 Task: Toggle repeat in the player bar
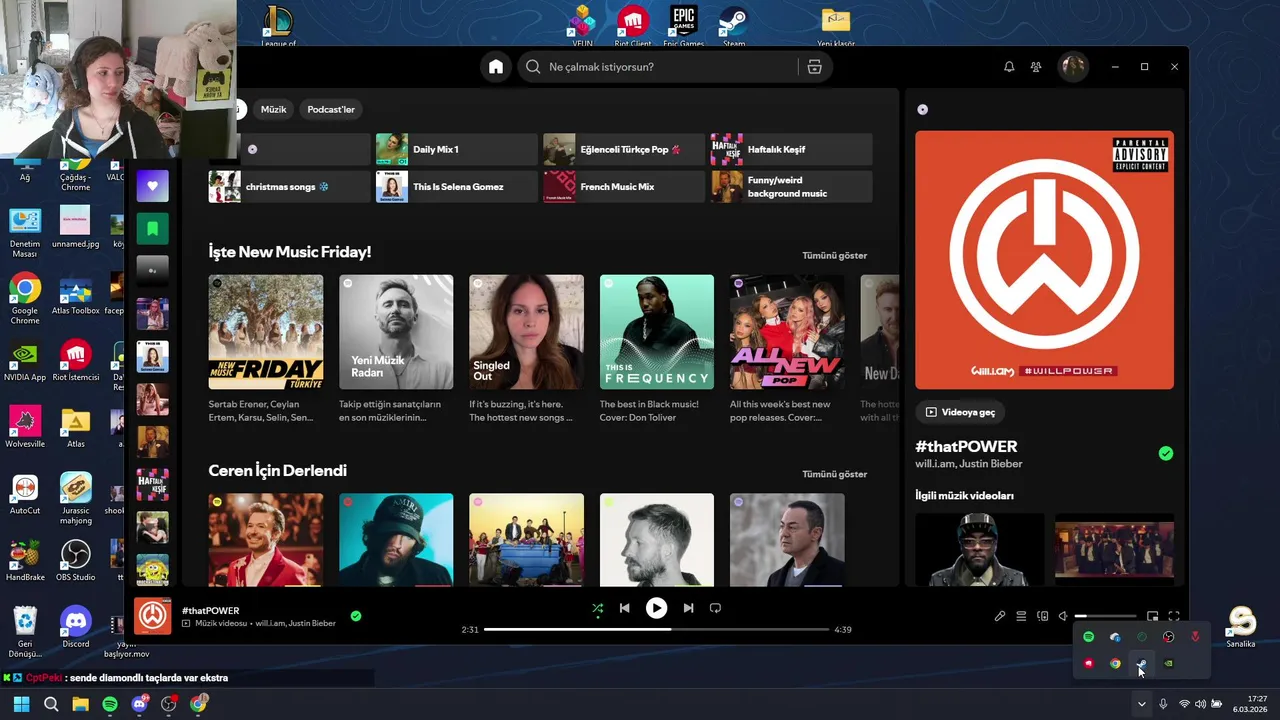pos(715,608)
